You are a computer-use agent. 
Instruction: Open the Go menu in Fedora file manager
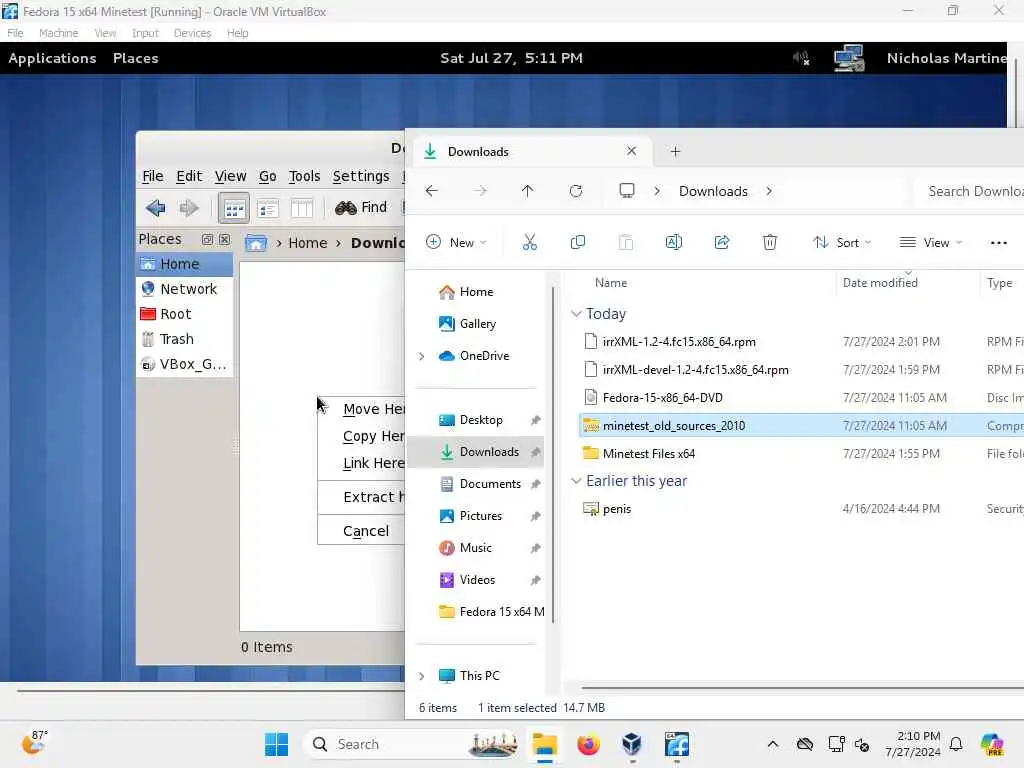[x=267, y=176]
